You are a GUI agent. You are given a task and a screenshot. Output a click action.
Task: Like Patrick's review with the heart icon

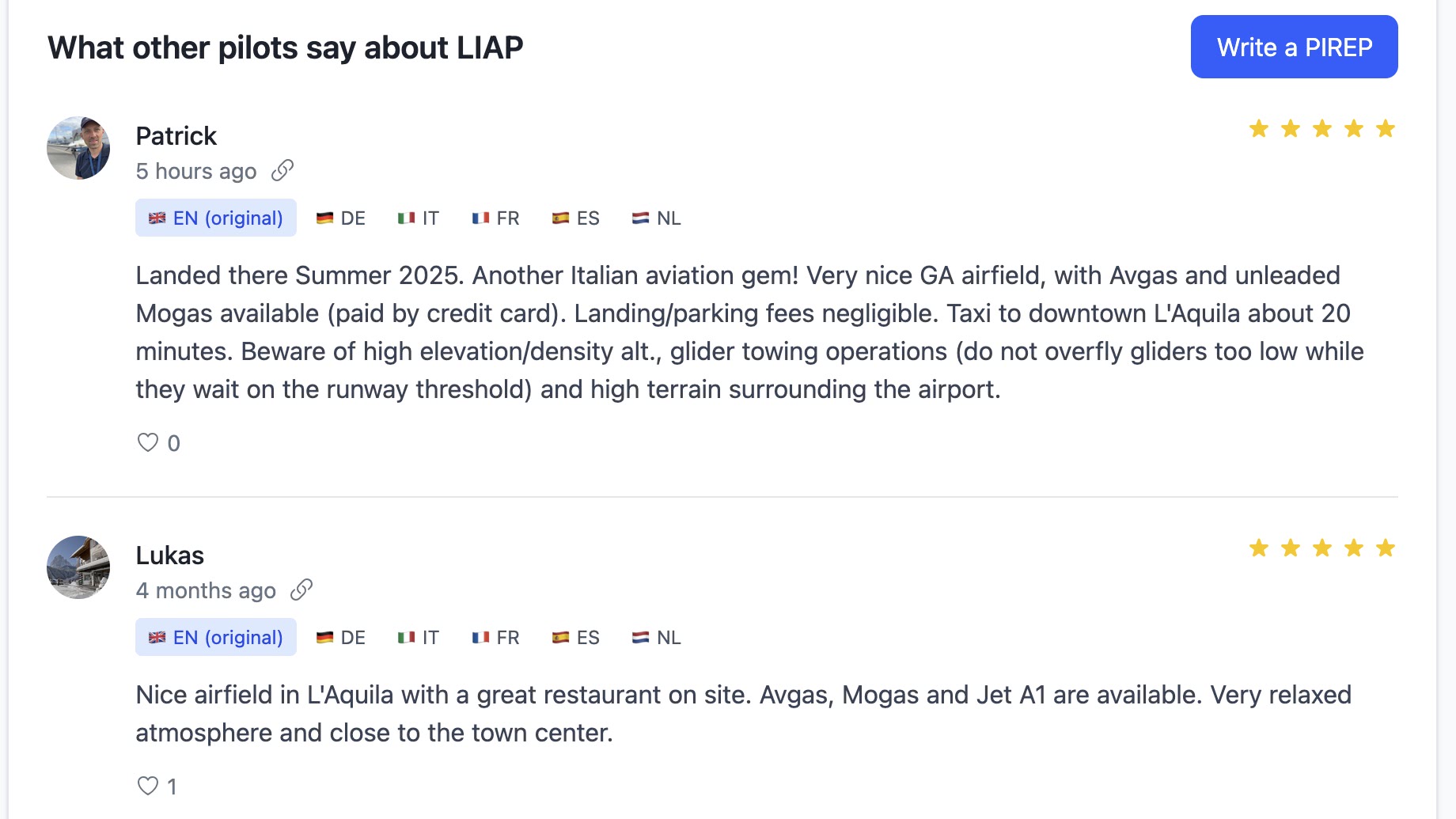click(x=148, y=443)
